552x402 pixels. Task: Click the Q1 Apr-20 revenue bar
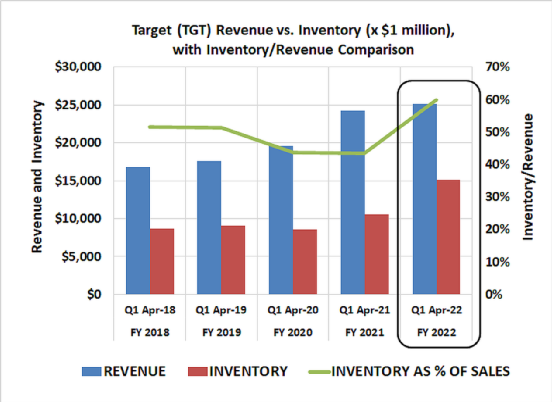coord(281,220)
